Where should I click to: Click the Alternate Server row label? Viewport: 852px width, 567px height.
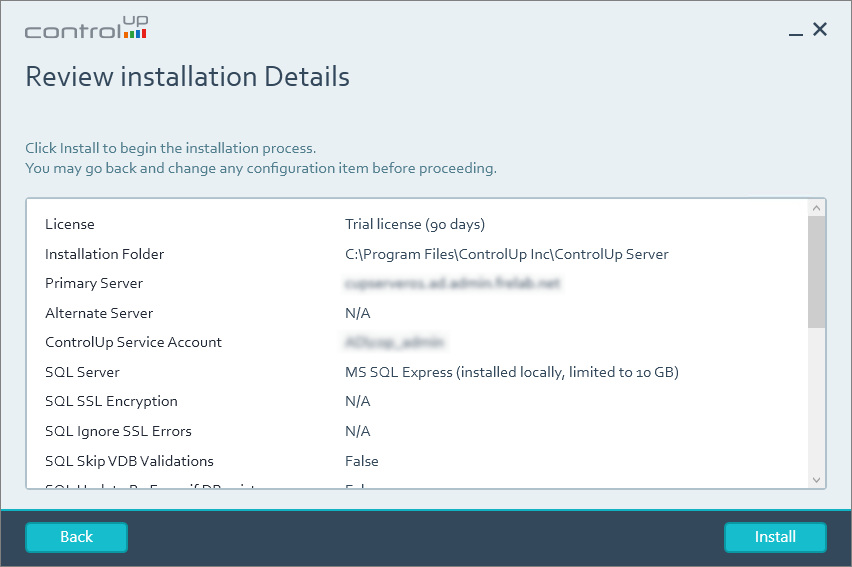coord(99,313)
